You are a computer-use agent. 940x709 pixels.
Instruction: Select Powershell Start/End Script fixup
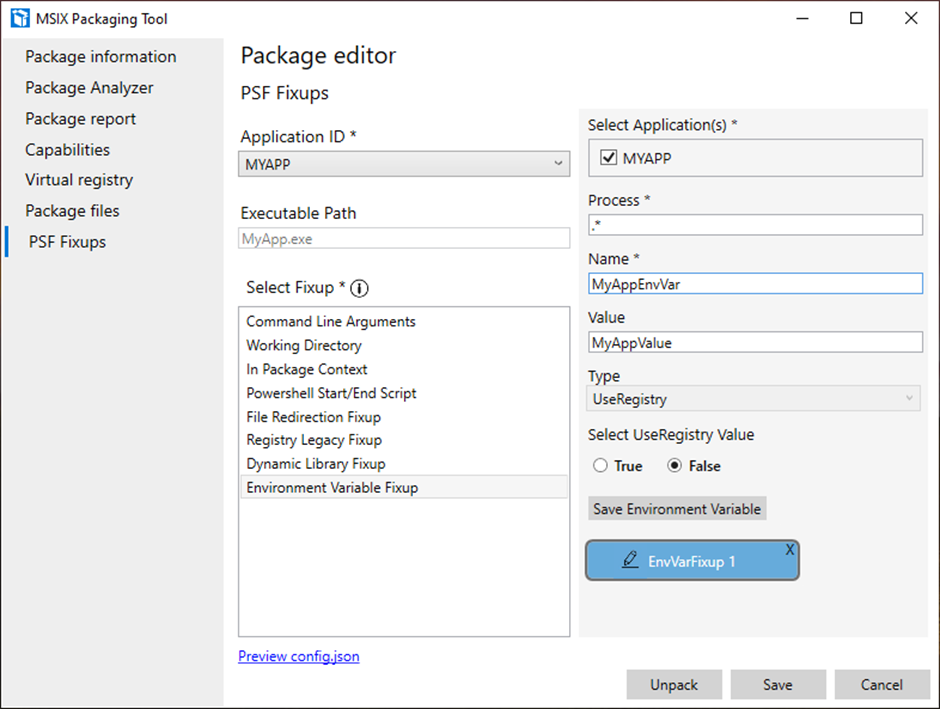[403, 393]
